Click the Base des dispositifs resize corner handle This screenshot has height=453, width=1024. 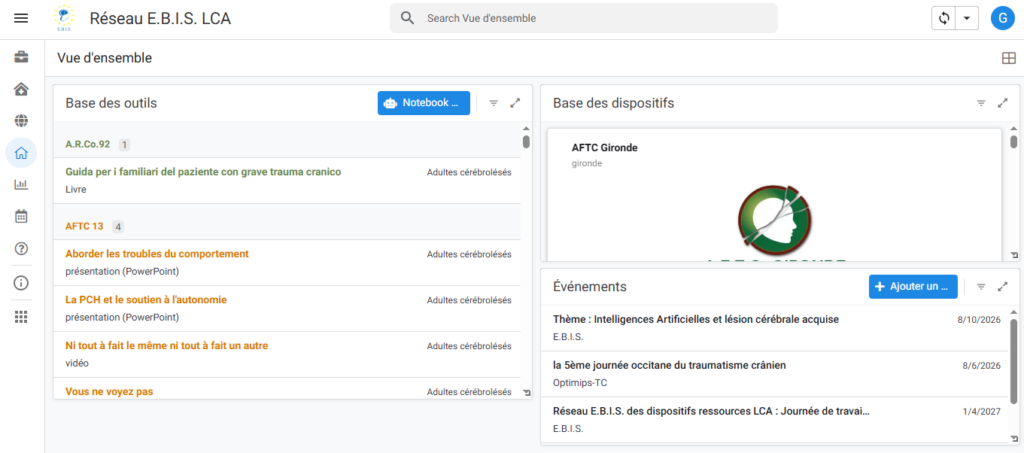[x=1014, y=255]
